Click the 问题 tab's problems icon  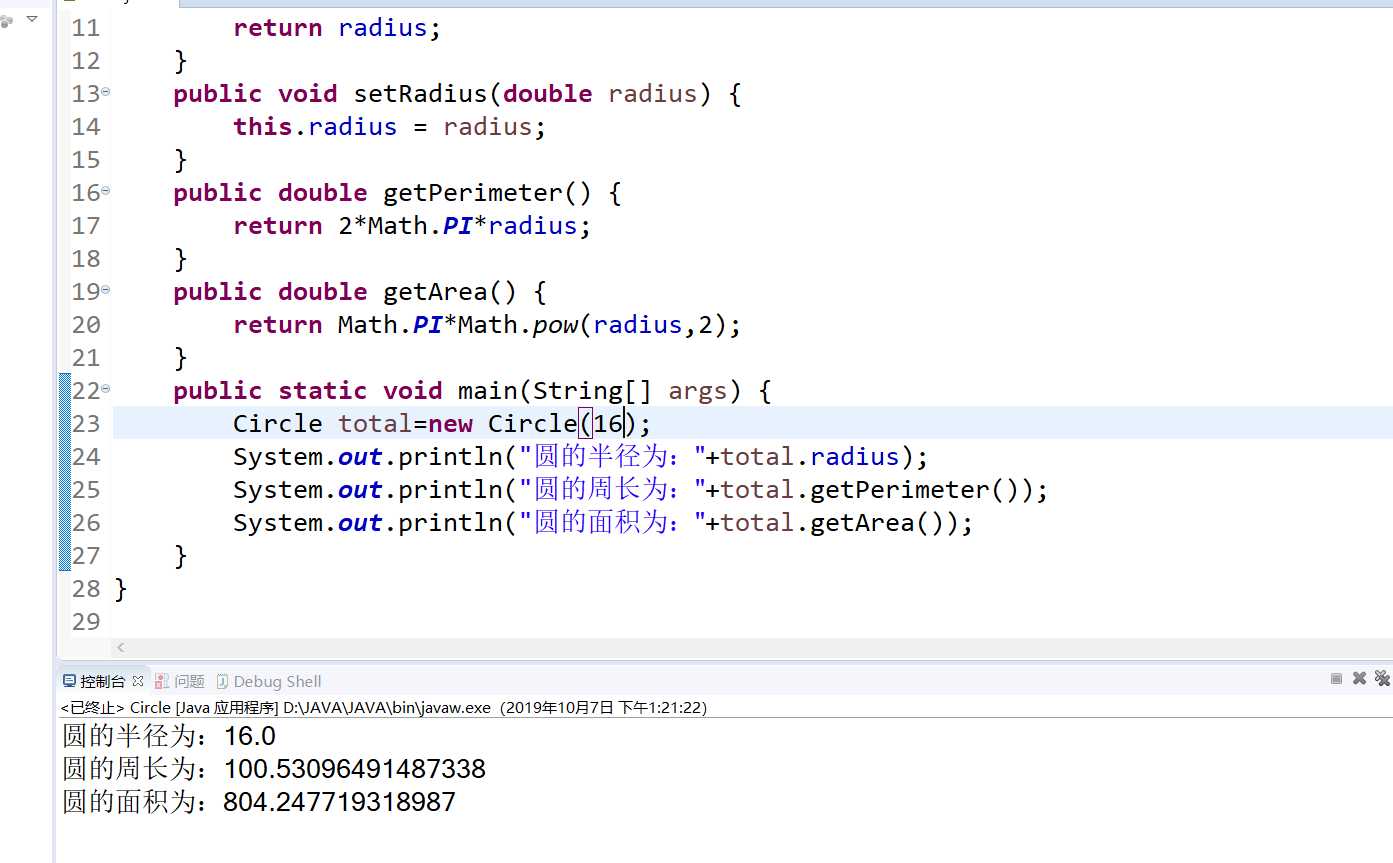coord(163,681)
